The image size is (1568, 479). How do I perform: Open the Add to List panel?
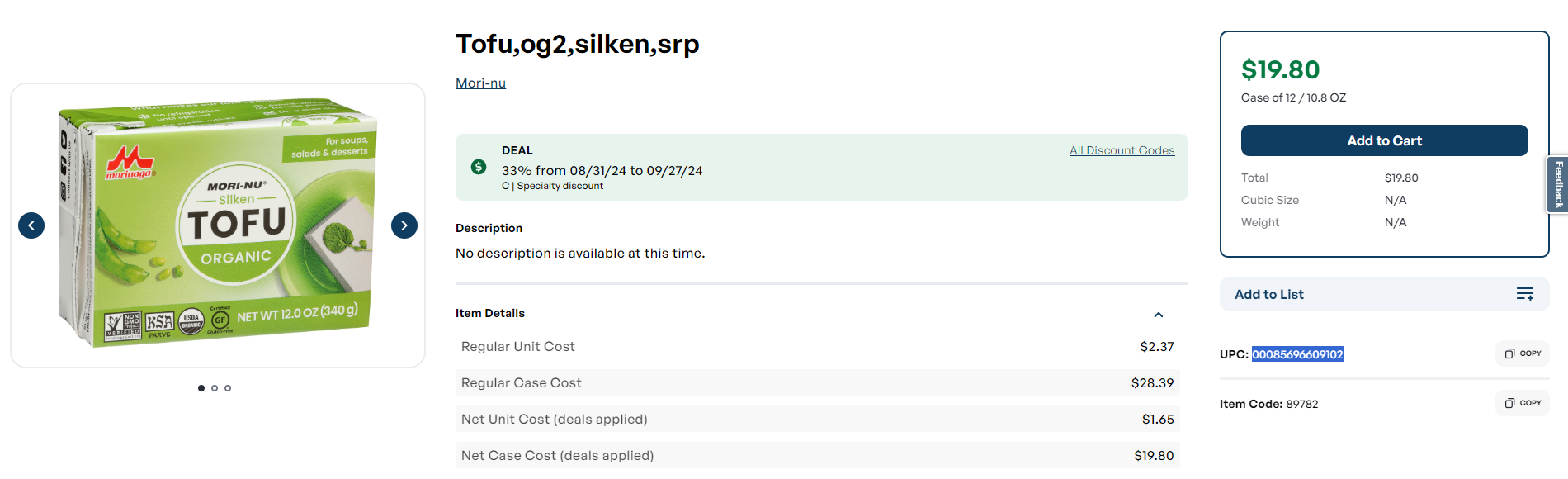click(1384, 294)
